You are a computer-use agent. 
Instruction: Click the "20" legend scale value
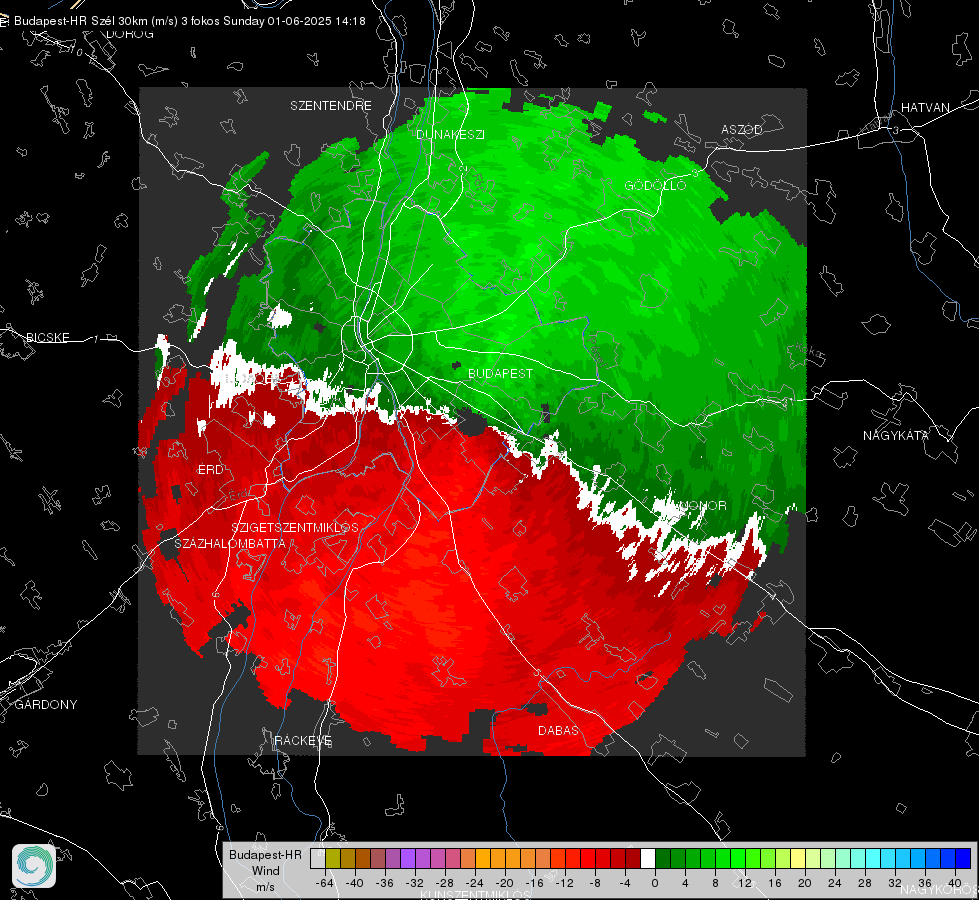805,883
